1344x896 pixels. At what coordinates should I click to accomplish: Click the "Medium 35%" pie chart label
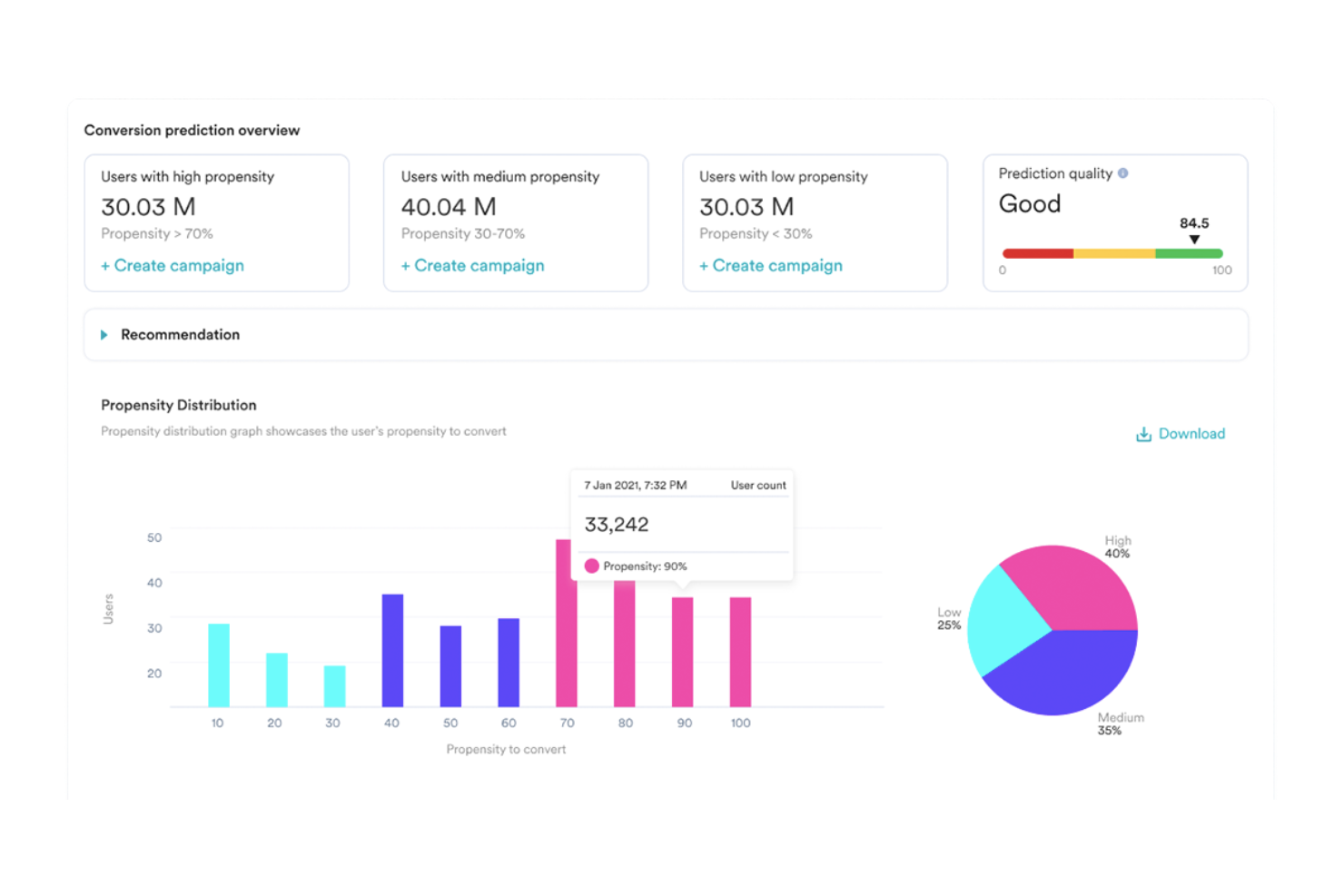click(1121, 724)
